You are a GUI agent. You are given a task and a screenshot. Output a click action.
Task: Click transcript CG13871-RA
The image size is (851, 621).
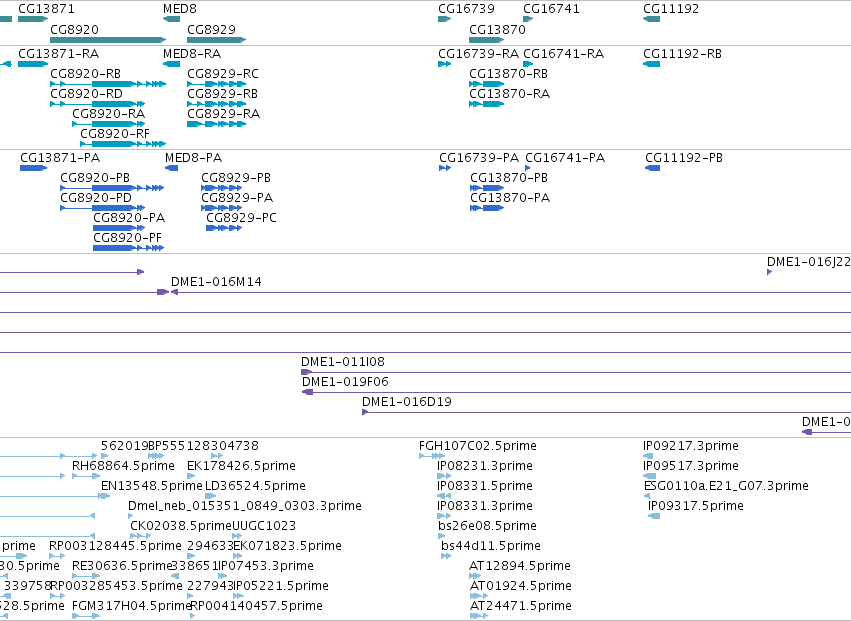click(59, 54)
